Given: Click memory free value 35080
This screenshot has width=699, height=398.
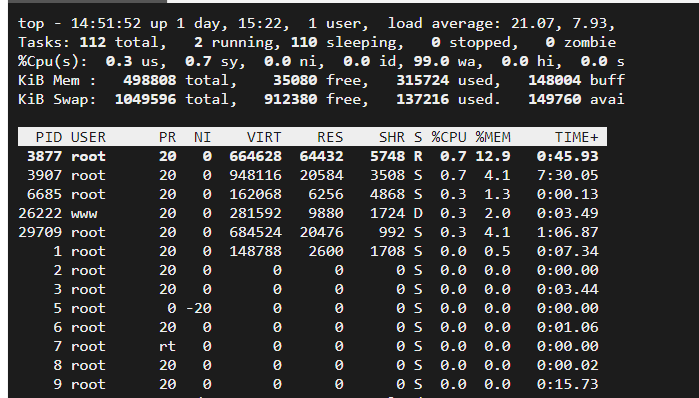Looking at the screenshot, I should point(295,80).
